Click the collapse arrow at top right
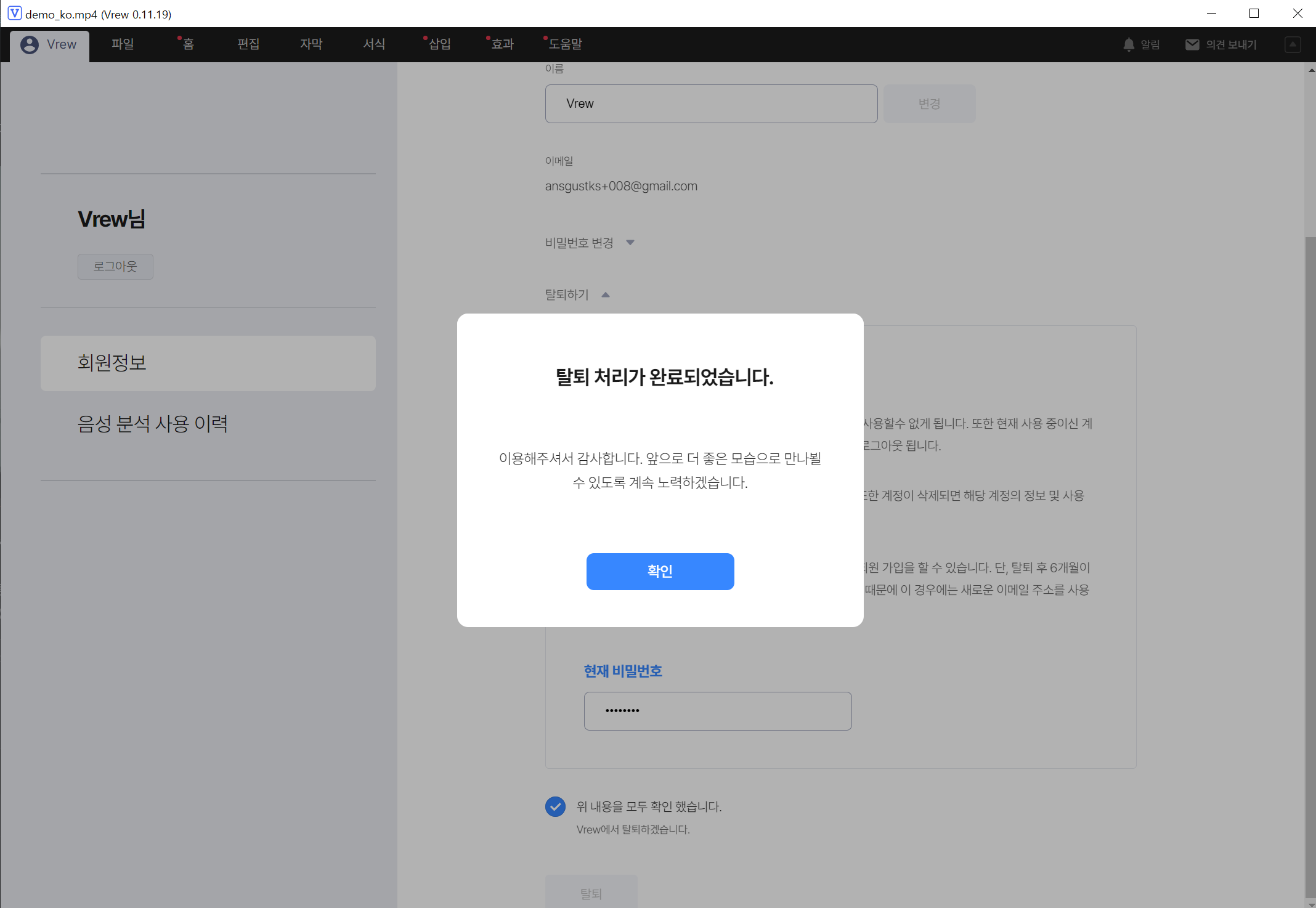The height and width of the screenshot is (908, 1316). (x=1293, y=44)
